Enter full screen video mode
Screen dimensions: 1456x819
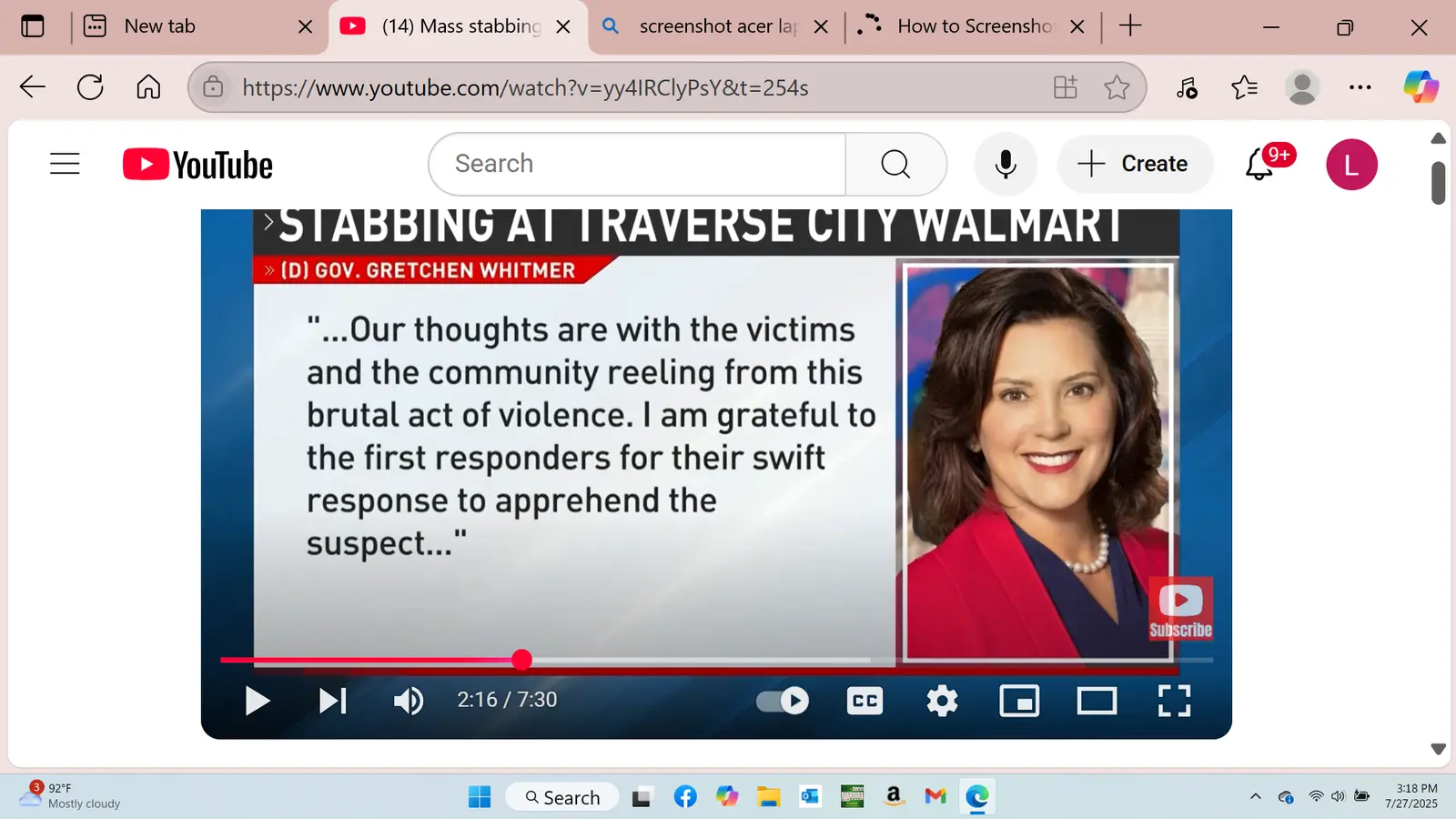coord(1174,701)
